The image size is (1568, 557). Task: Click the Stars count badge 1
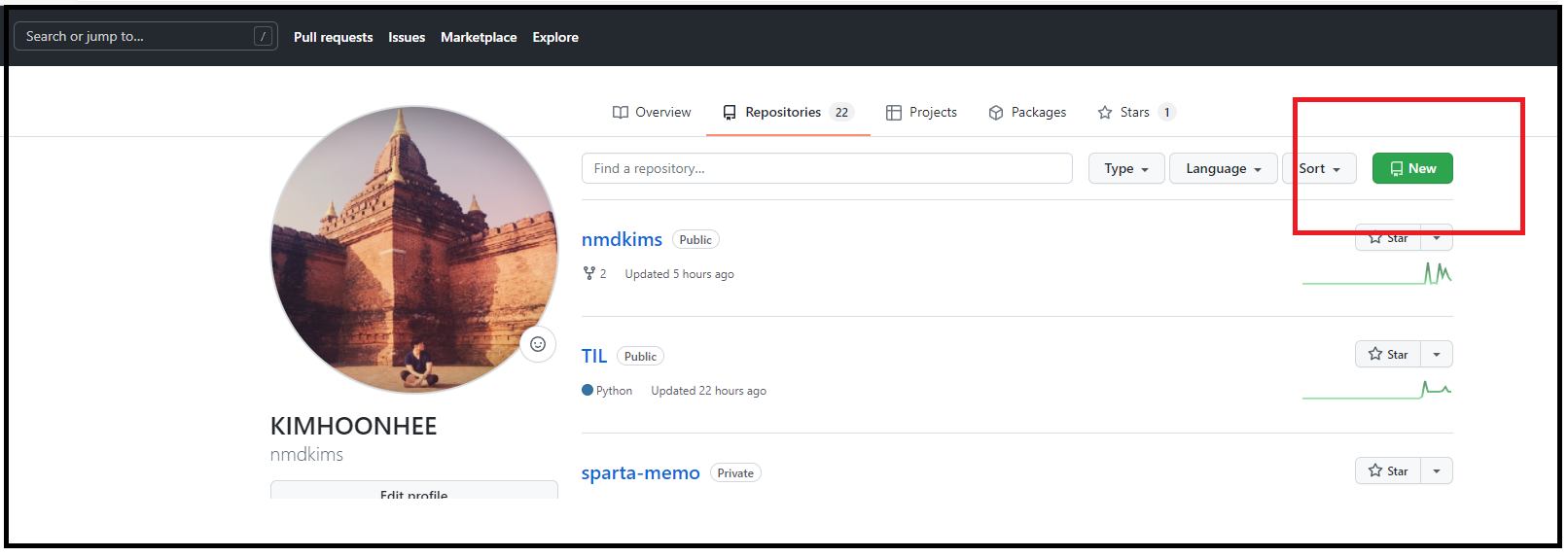click(x=1166, y=112)
